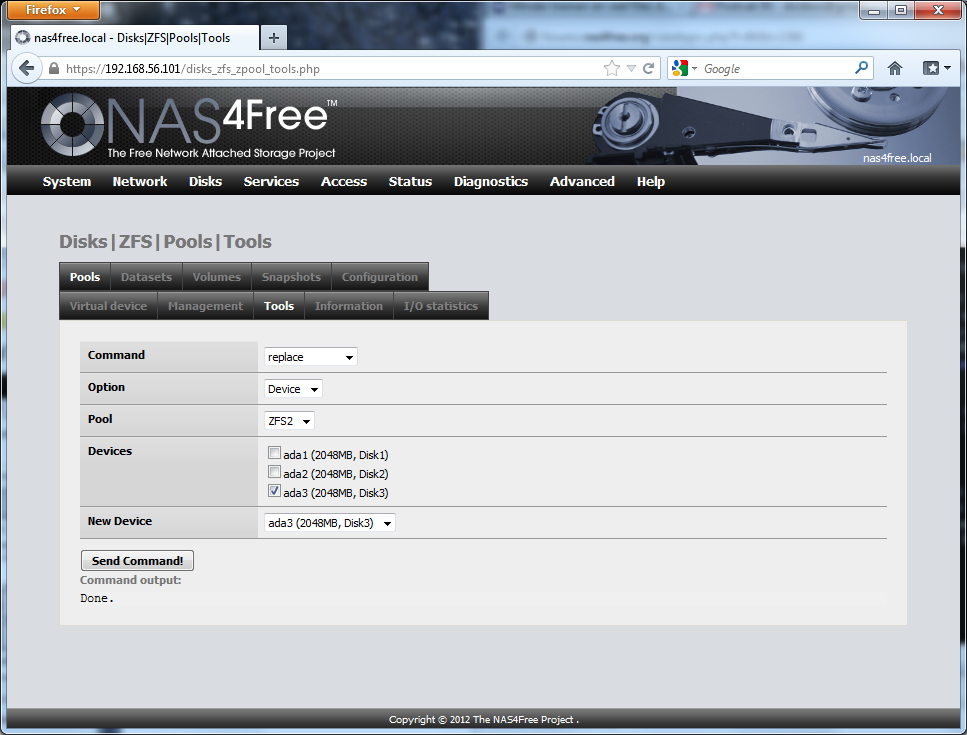Open the Services menu
The height and width of the screenshot is (735, 967).
tap(271, 181)
